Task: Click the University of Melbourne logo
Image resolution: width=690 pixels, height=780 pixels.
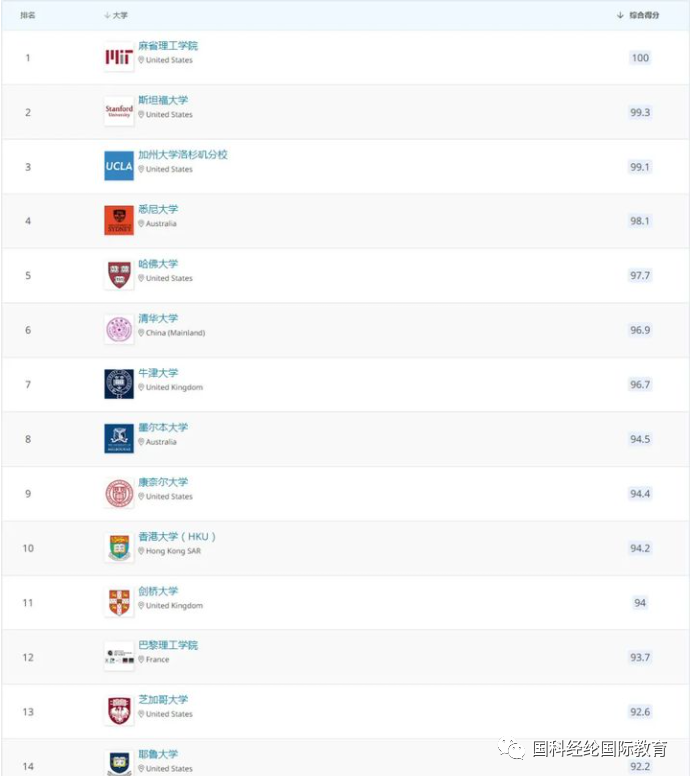Action: point(119,439)
